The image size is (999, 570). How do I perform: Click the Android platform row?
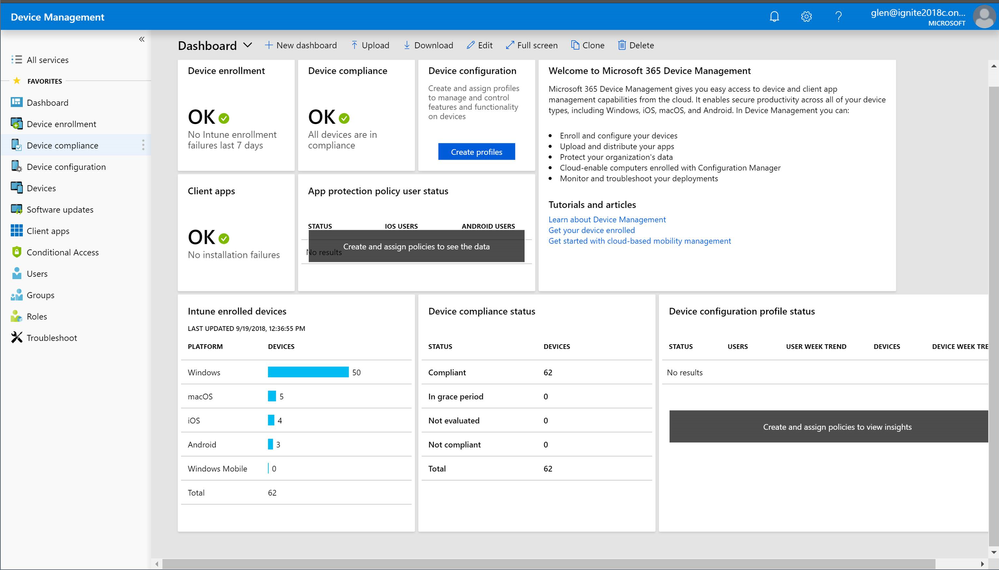point(296,445)
